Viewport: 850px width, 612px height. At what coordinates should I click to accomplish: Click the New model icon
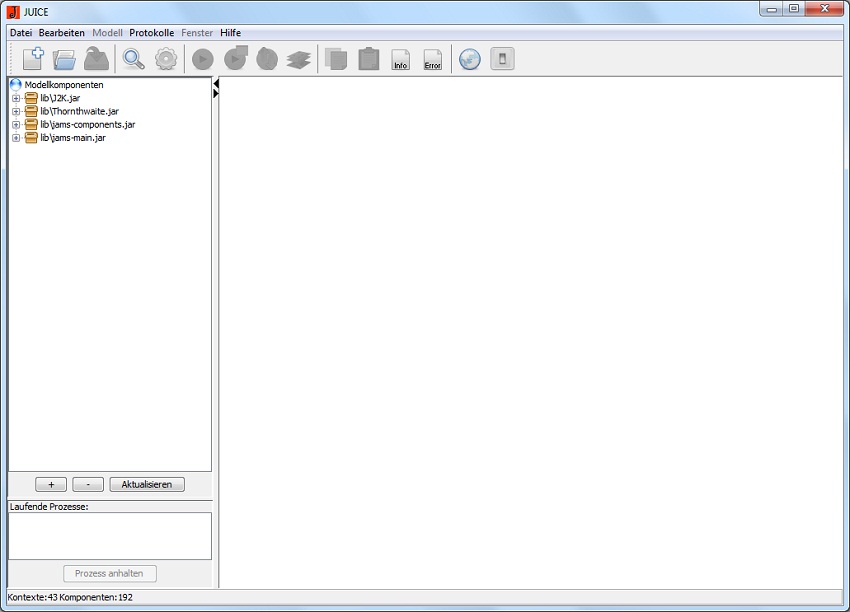point(33,59)
